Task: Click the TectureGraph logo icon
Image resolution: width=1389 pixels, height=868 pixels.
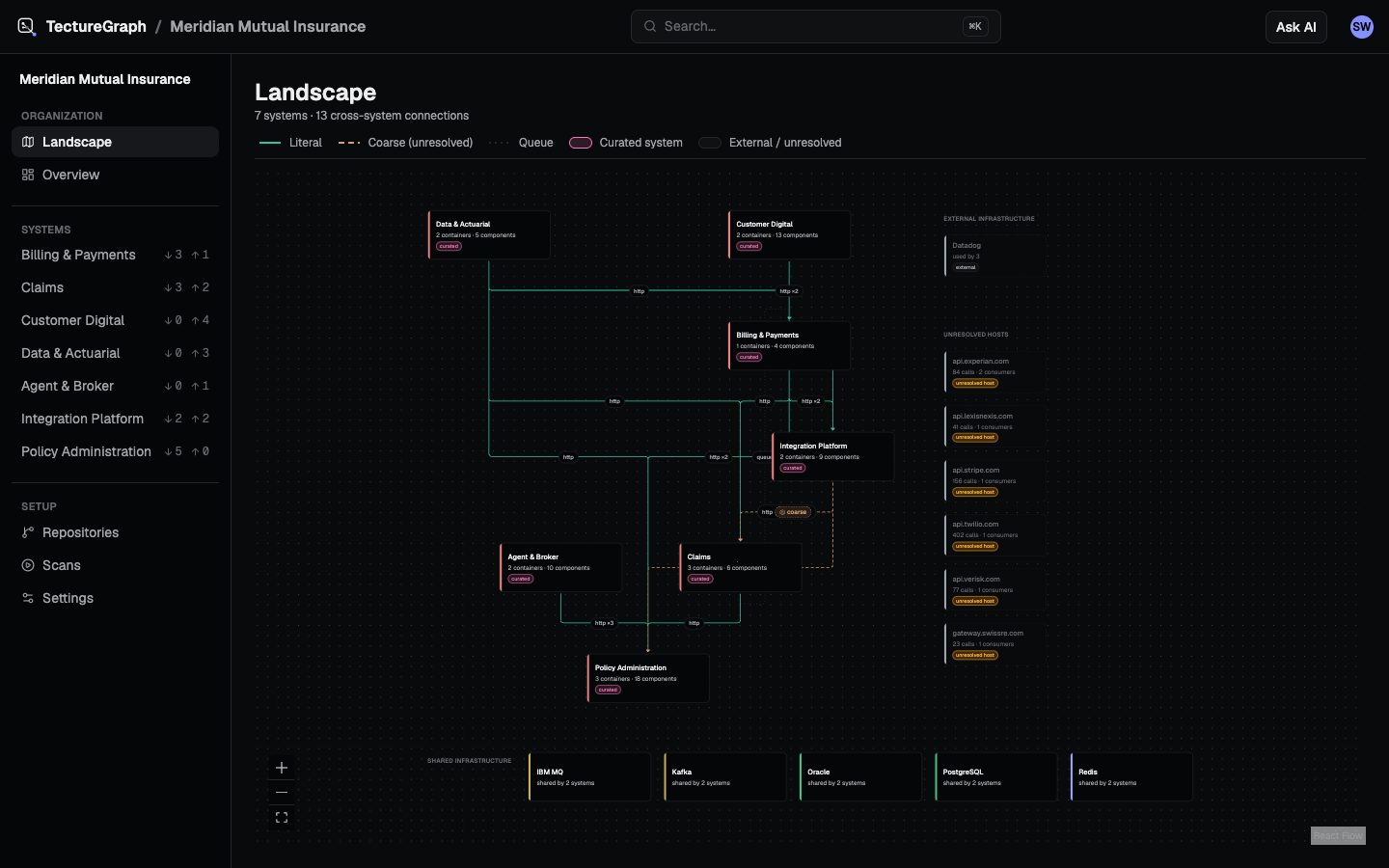Action: click(26, 27)
